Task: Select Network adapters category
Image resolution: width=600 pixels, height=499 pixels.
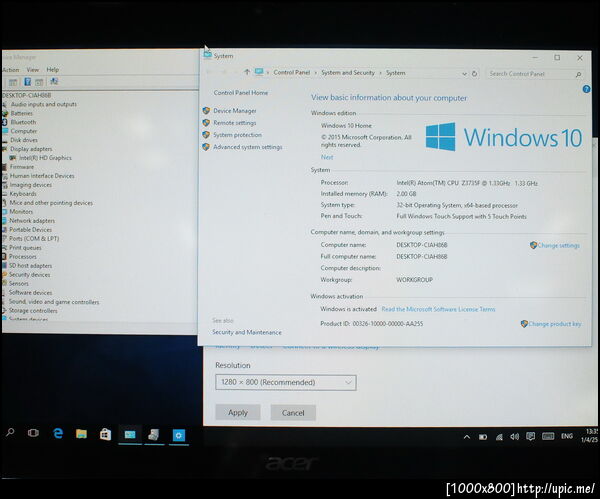Action: coord(32,221)
